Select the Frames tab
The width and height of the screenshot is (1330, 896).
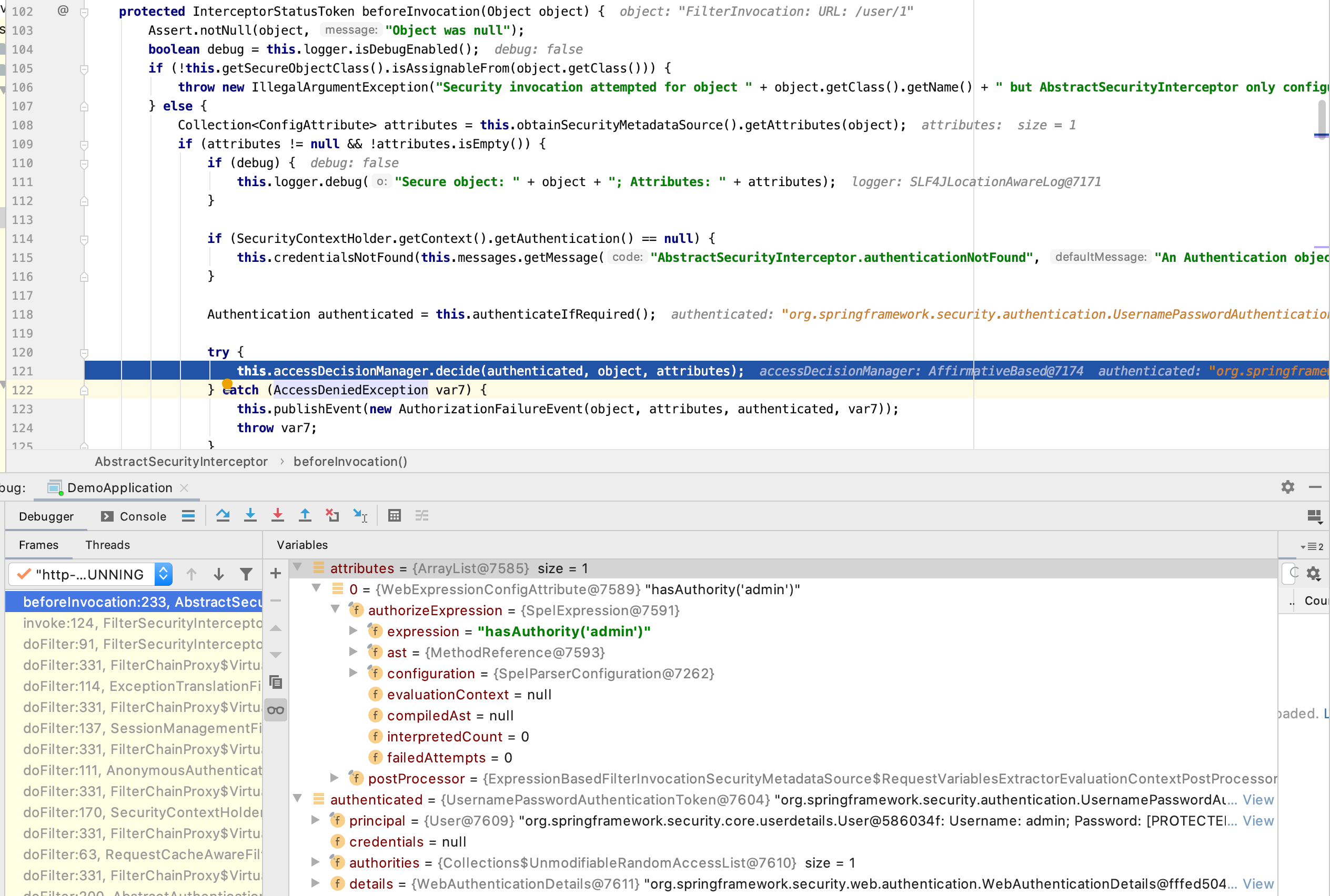click(x=38, y=545)
